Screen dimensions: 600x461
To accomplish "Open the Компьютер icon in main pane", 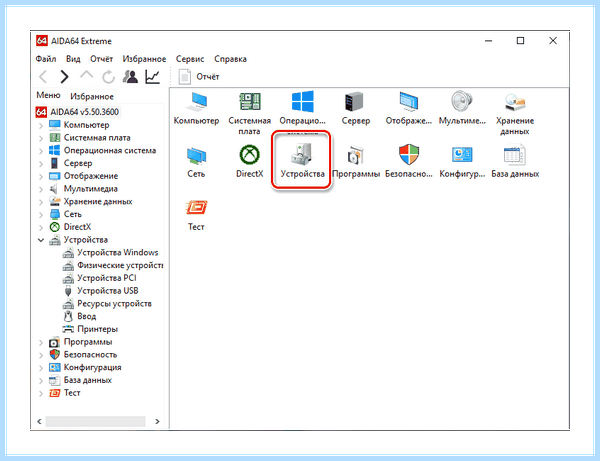I will [x=196, y=108].
